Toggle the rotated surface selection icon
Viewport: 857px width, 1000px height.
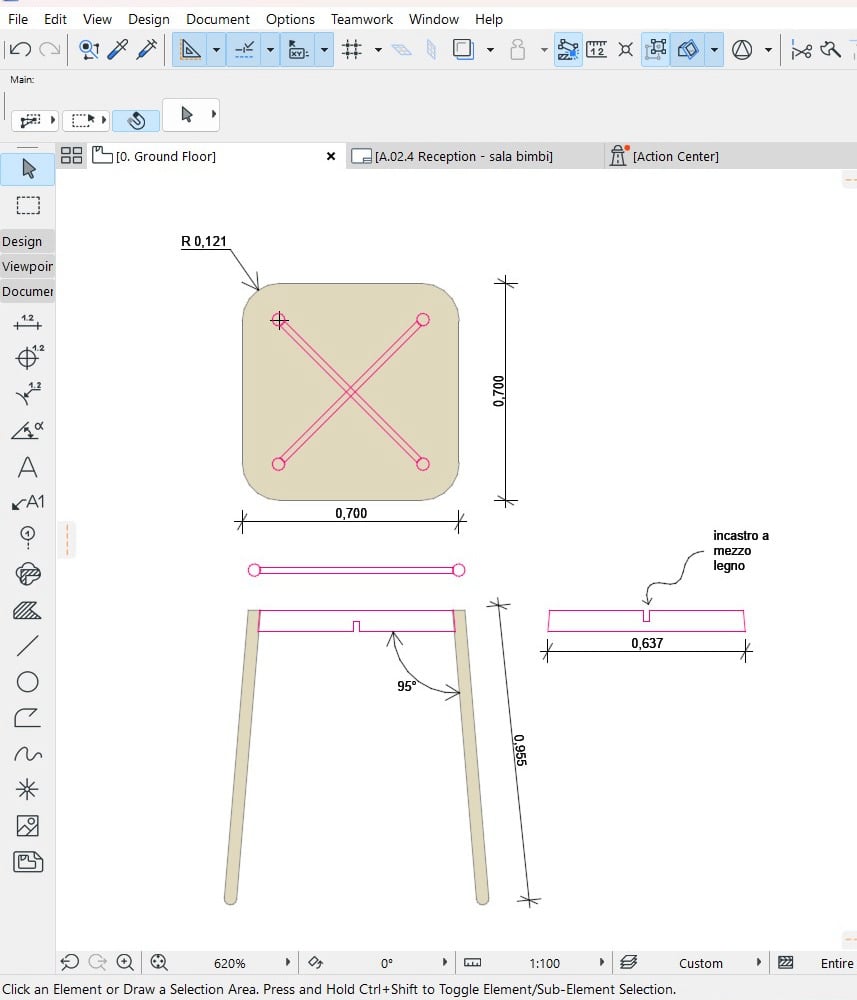coord(688,49)
